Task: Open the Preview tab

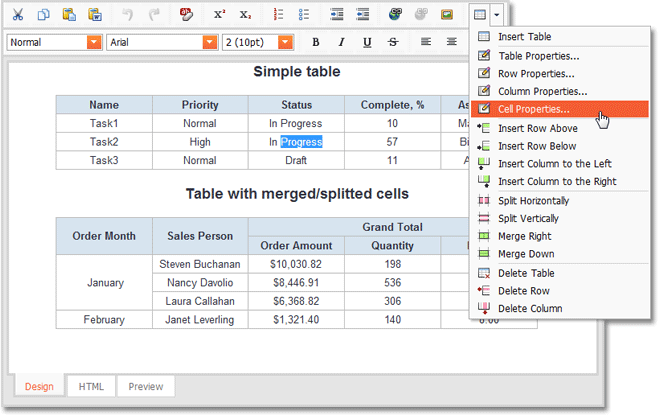Action: tap(146, 386)
